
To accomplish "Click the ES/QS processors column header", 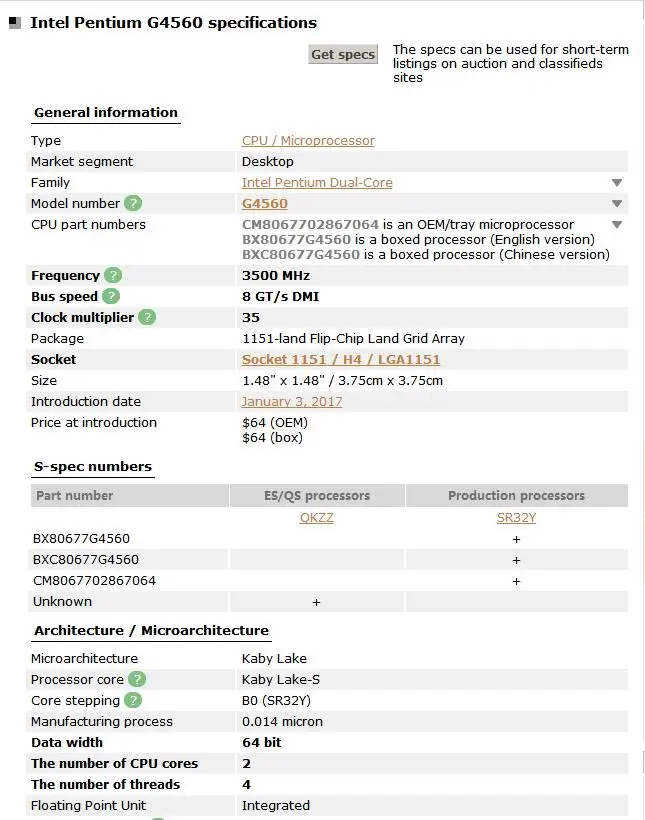I will tap(317, 496).
